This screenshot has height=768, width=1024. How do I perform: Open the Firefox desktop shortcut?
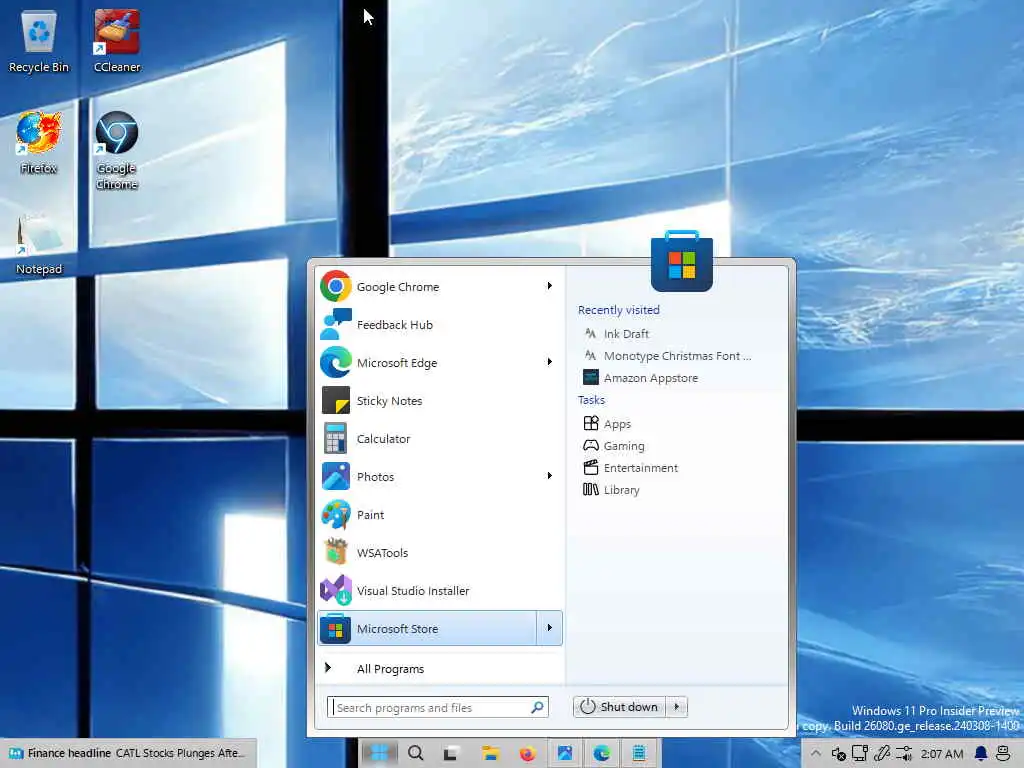point(39,142)
